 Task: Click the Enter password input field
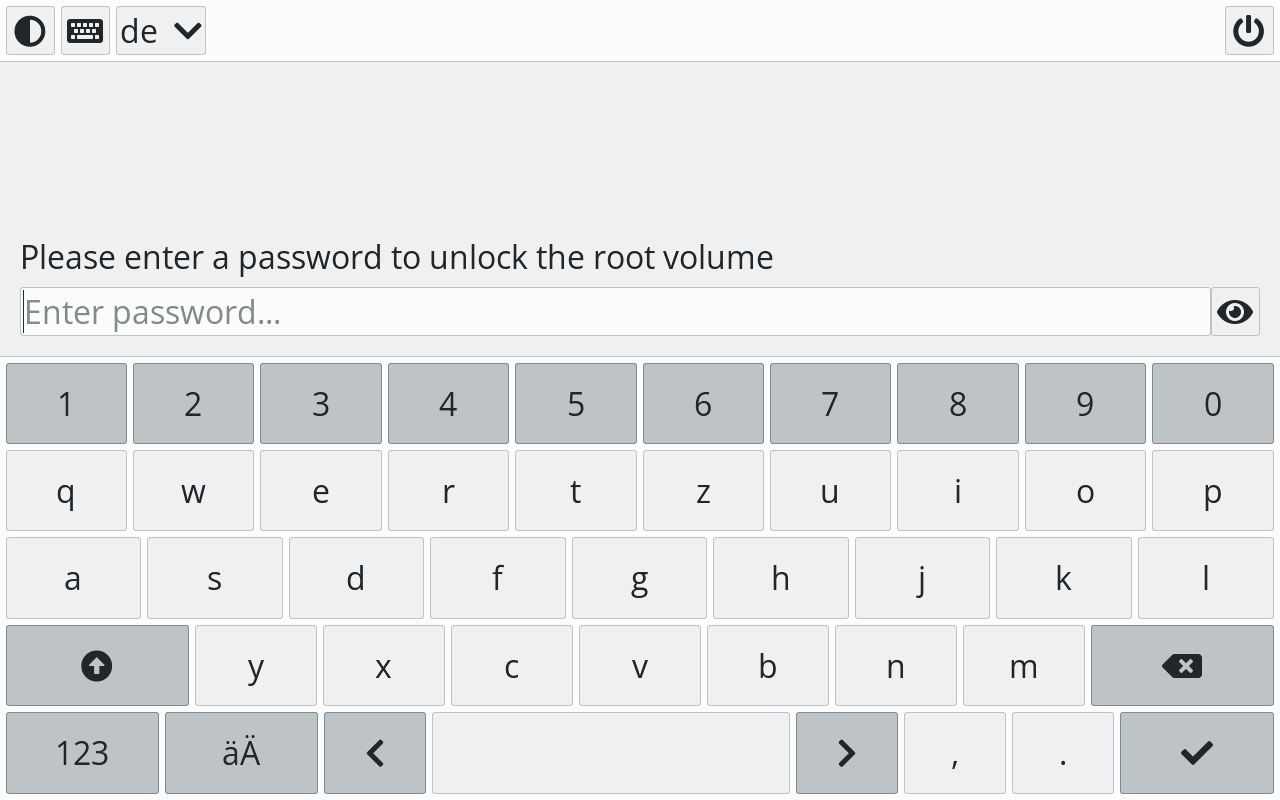pos(615,312)
